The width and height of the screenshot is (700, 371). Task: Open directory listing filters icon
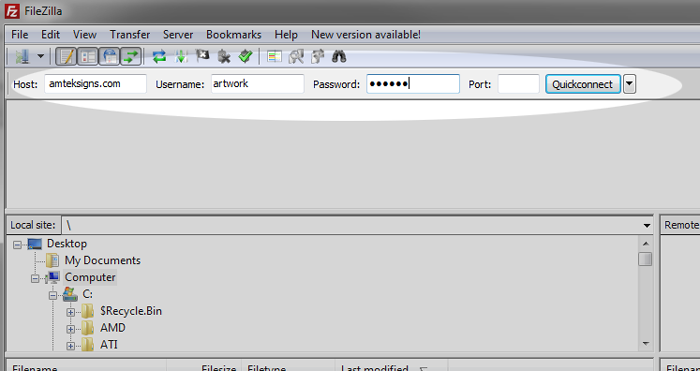274,57
